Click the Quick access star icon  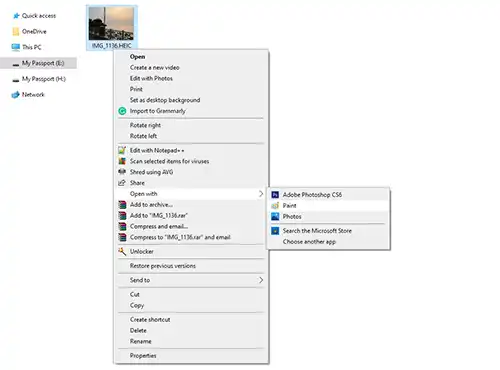click(x=16, y=16)
